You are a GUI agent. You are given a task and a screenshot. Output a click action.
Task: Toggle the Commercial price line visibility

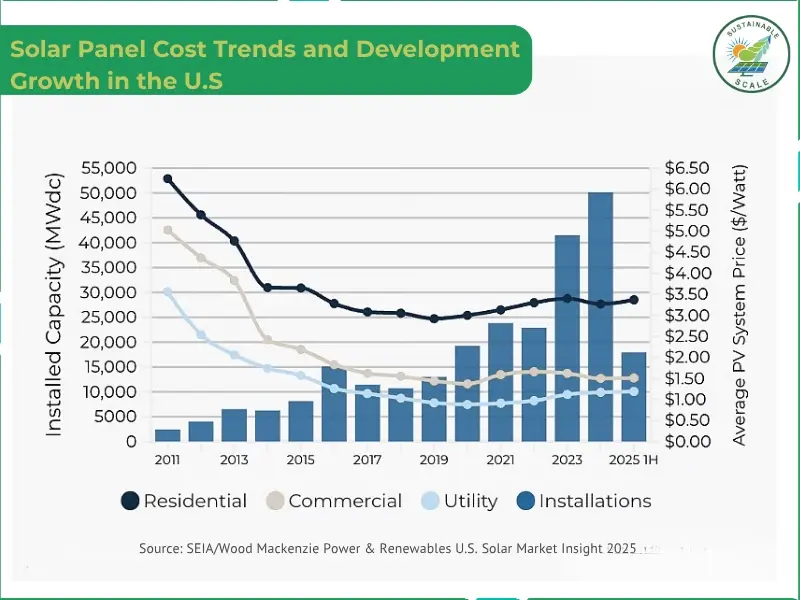coord(274,500)
